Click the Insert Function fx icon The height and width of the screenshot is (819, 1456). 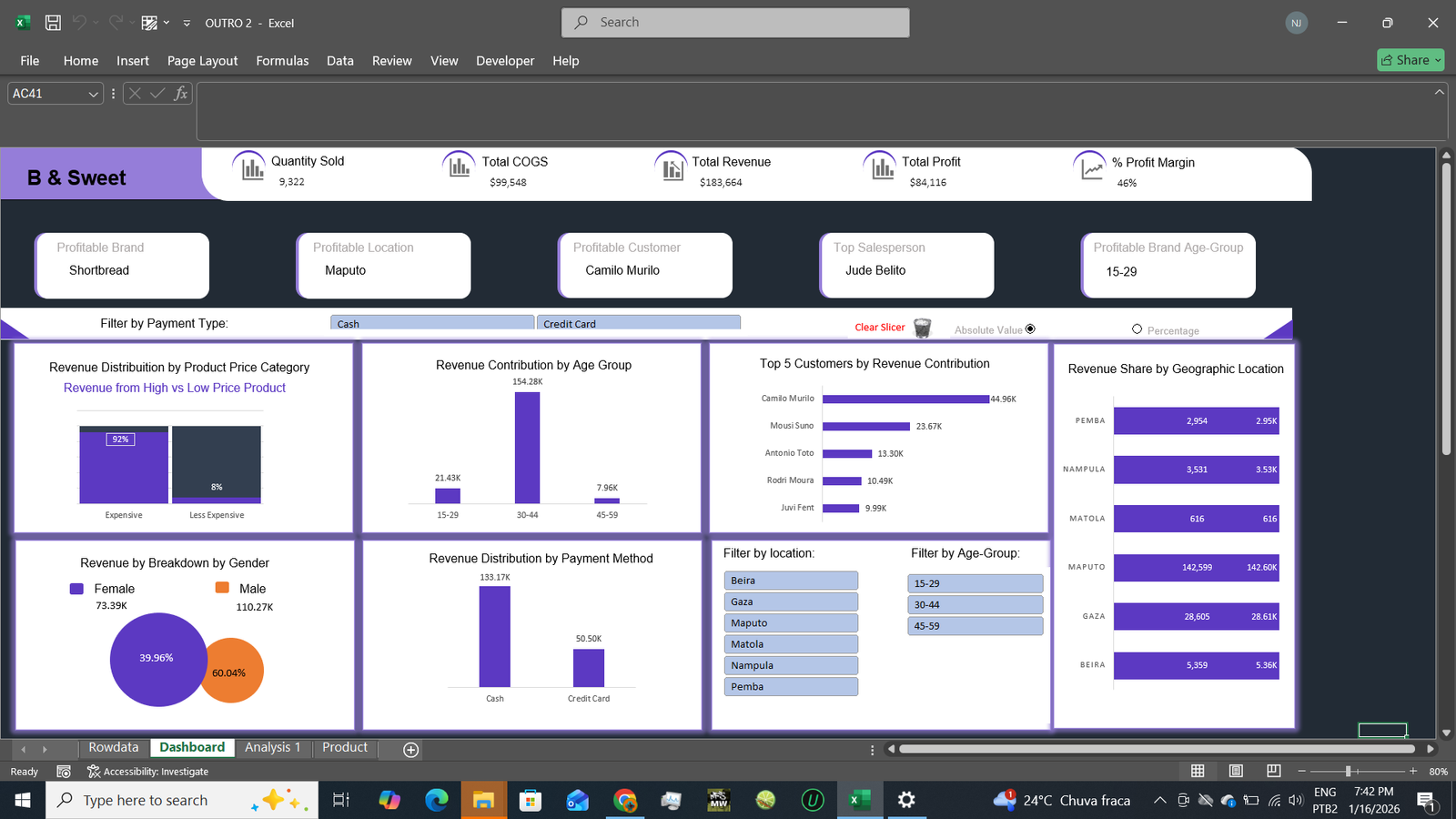(180, 93)
